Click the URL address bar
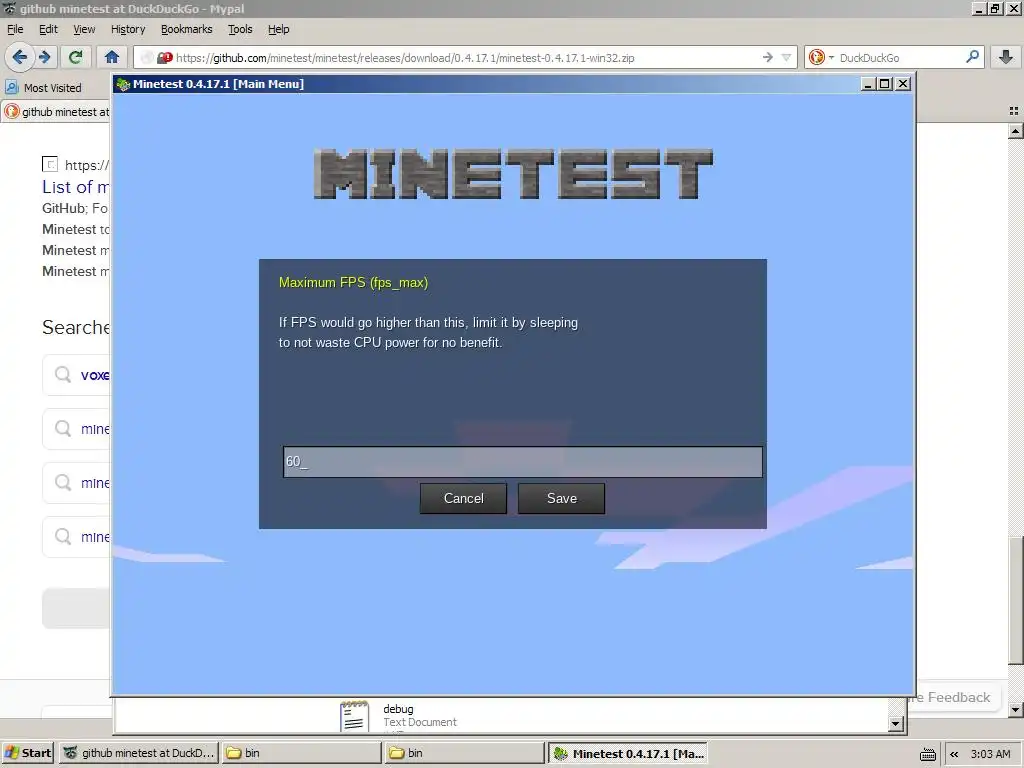The image size is (1024, 768). tap(464, 57)
